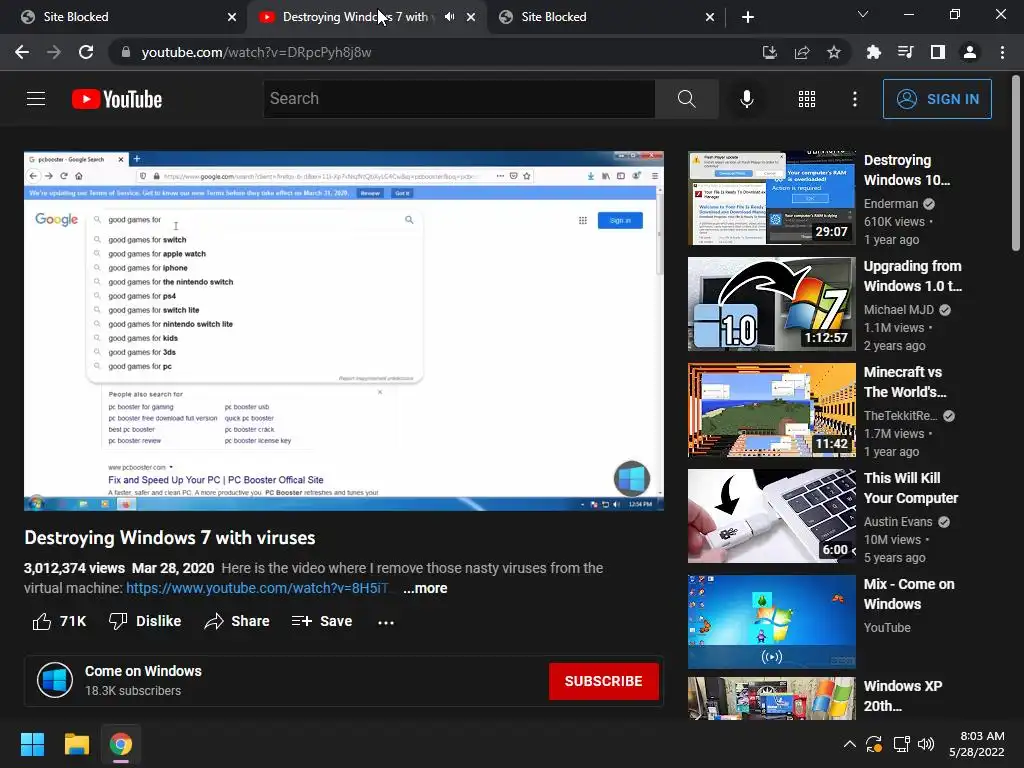
Task: Click the address bar URL
Action: 256,52
